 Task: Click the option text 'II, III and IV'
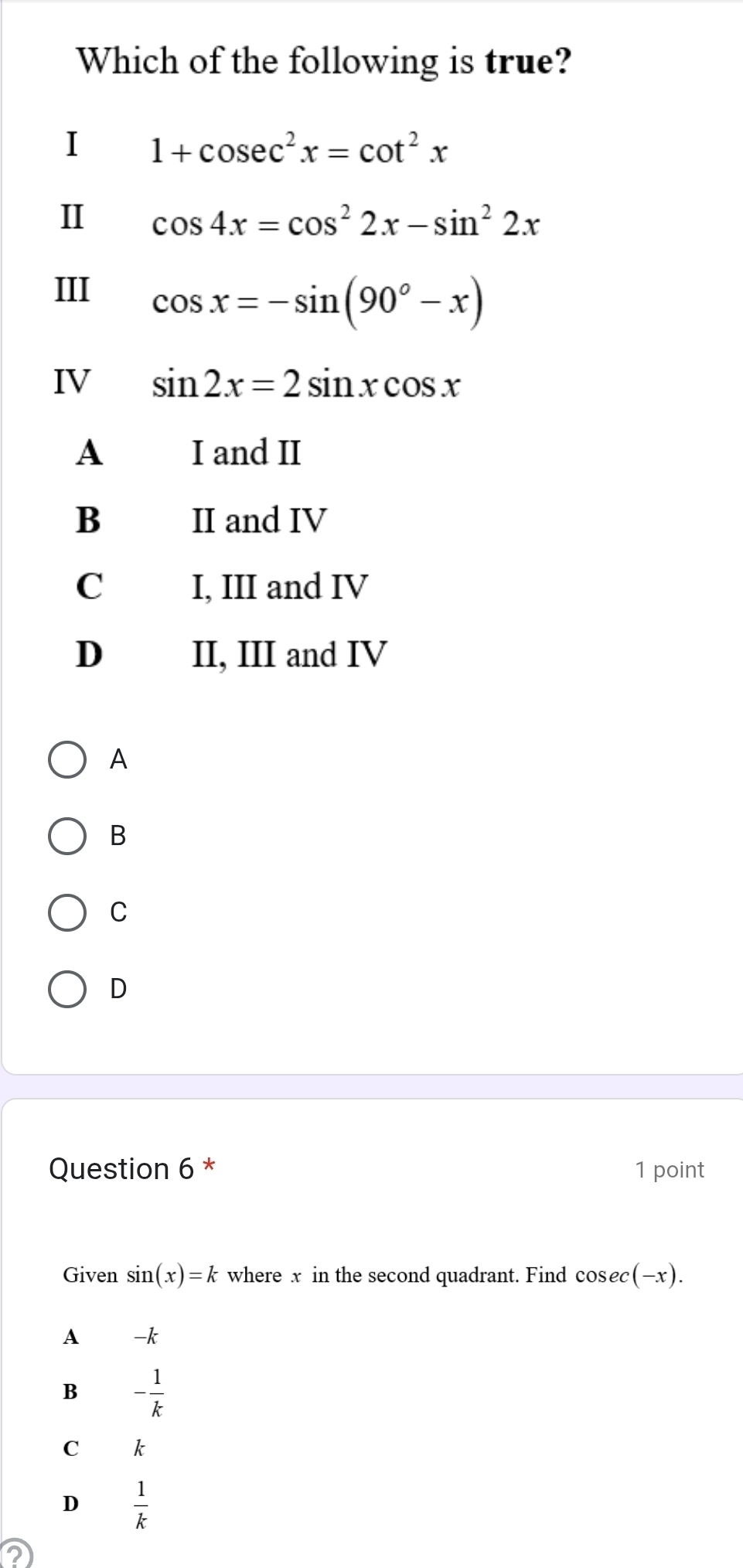coord(288,655)
